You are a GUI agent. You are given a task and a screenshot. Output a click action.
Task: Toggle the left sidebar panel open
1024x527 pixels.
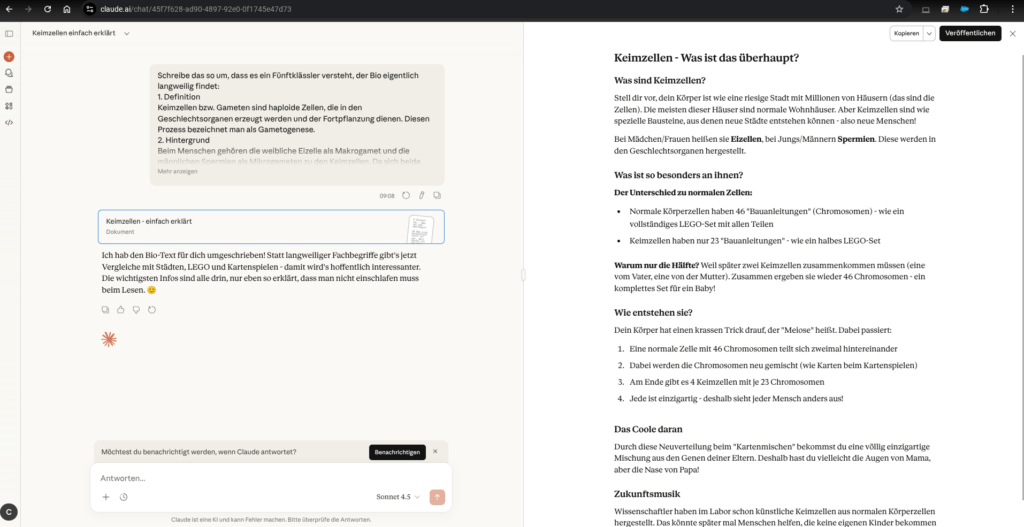click(x=9, y=33)
